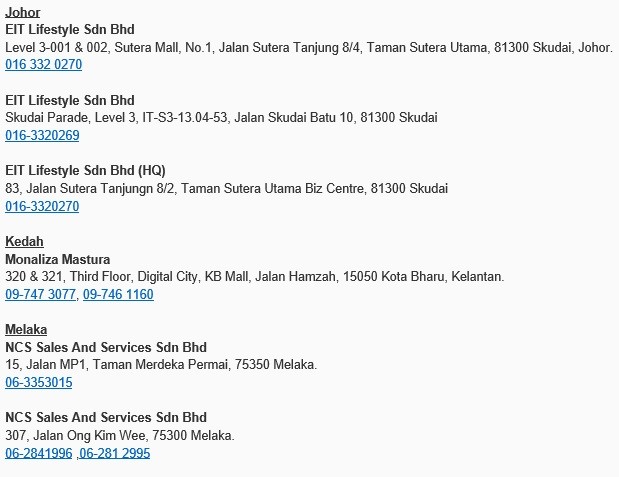Click the Kedah state heading
The image size is (619, 477).
(x=24, y=241)
